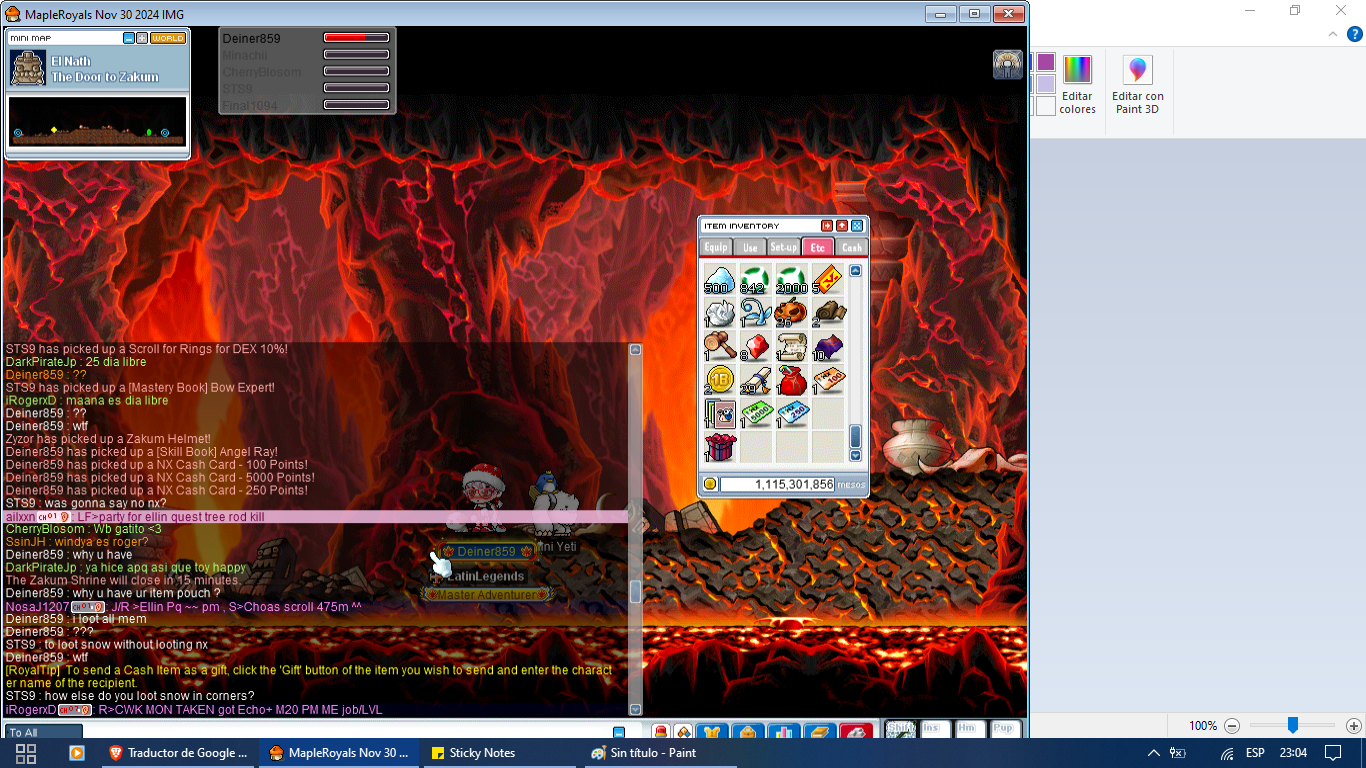This screenshot has width=1366, height=768.
Task: Click the mesos coin icon in the Item Inventory
Action: pos(709,482)
